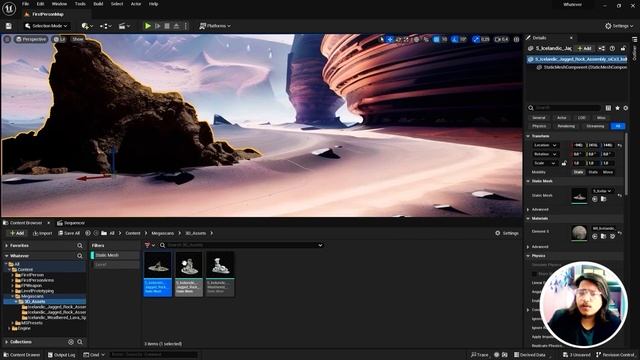Toggle rotation snapping in the viewport
This screenshot has height=360, width=640.
455,39
